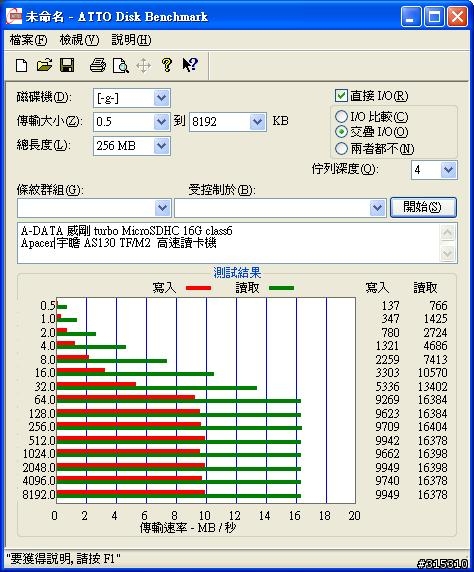The height and width of the screenshot is (572, 474).
Task: Expand the 佇列深度 queue depth dropdown
Action: click(448, 170)
